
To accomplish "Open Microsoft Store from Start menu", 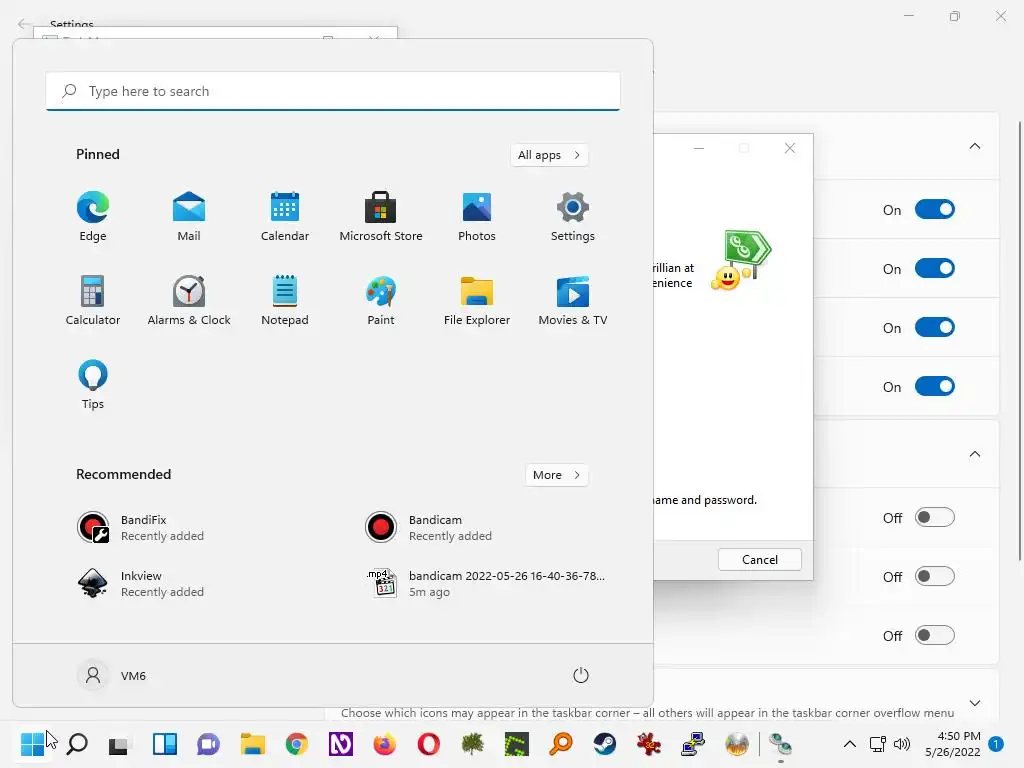I will coord(381,217).
